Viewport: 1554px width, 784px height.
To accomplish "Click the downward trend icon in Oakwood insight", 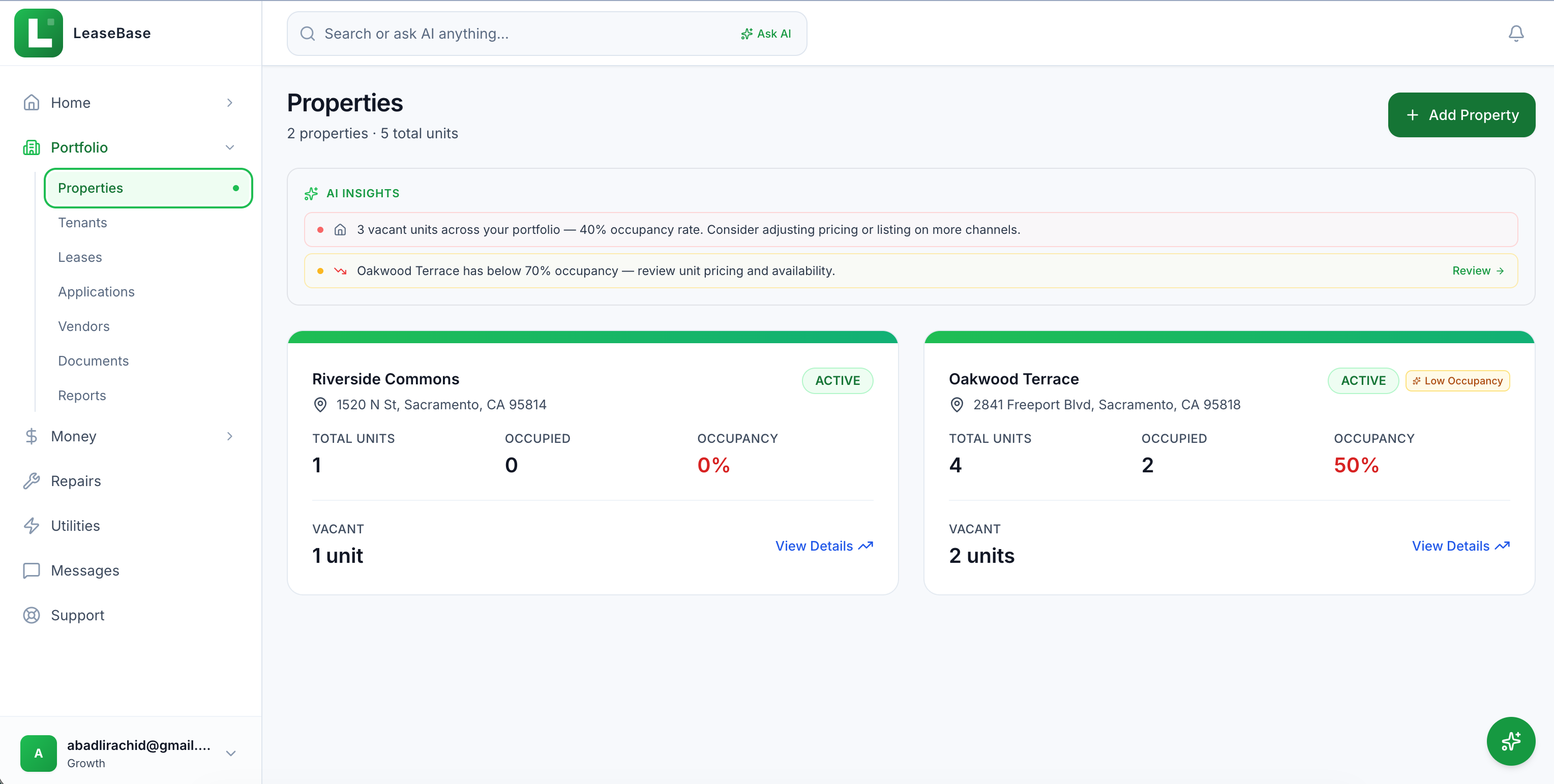I will pos(340,271).
